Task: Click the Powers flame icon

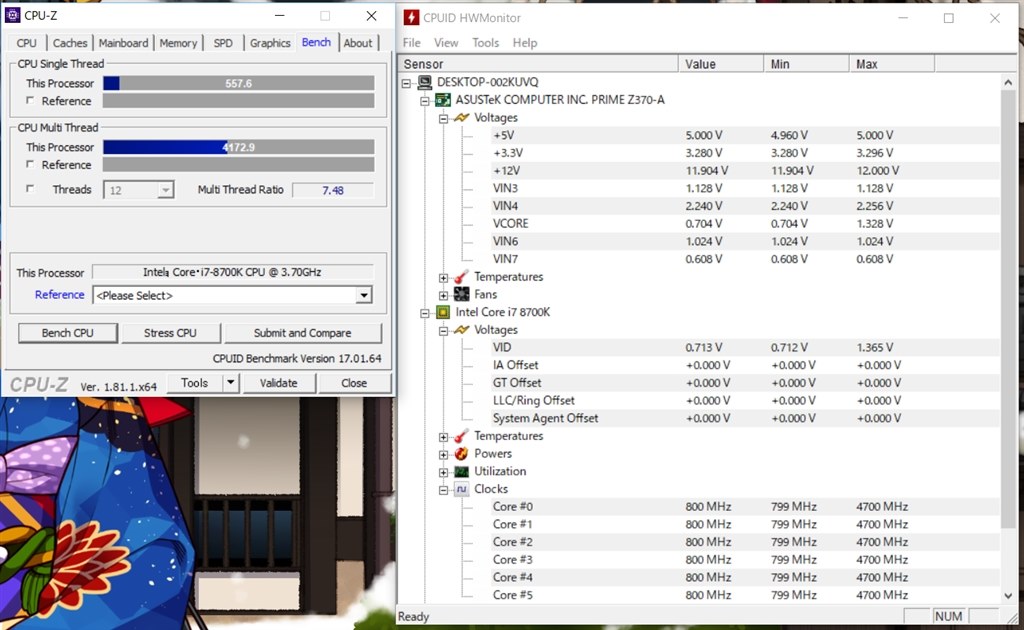Action: pyautogui.click(x=461, y=454)
